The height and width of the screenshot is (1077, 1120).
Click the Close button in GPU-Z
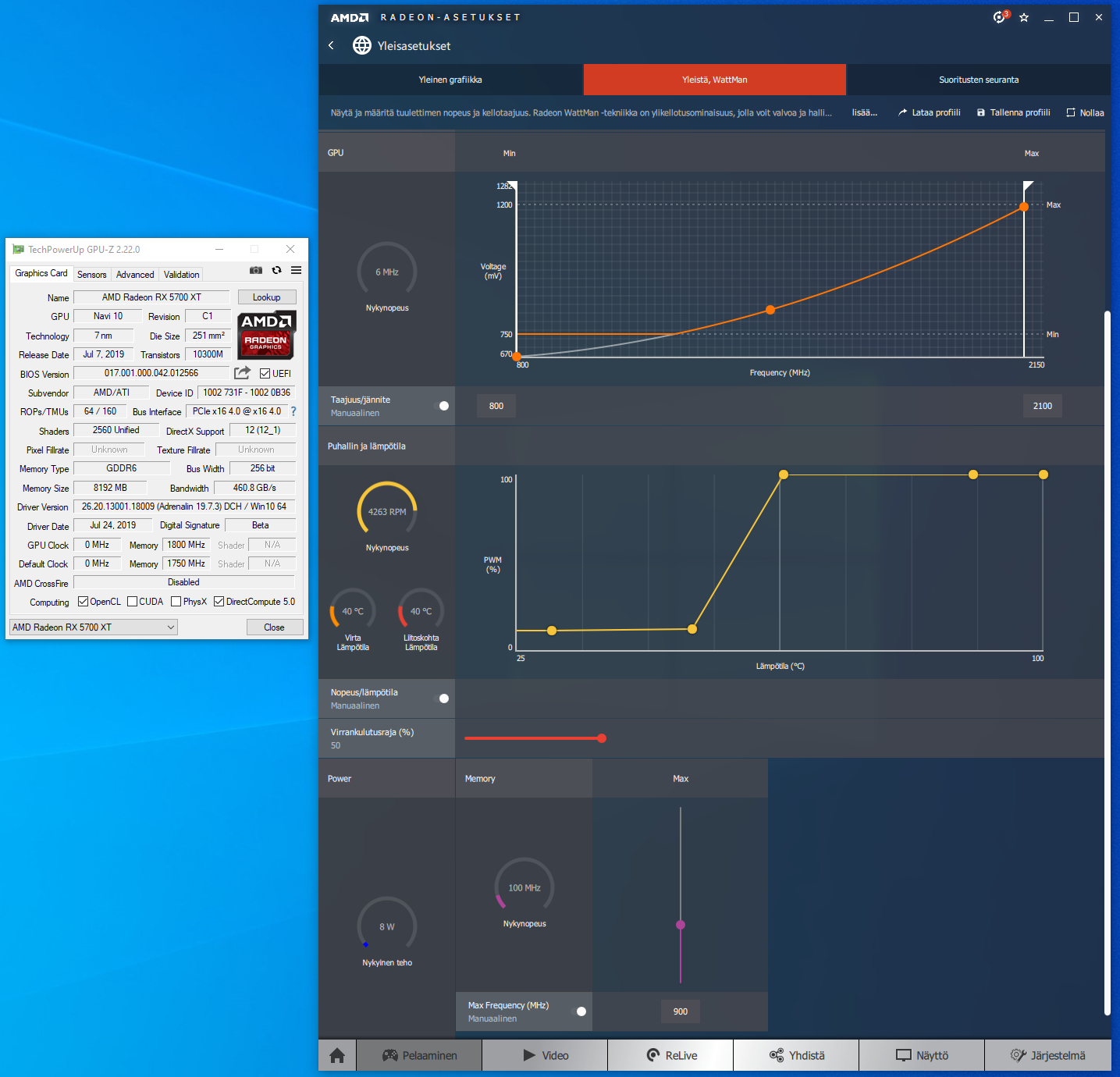(274, 627)
